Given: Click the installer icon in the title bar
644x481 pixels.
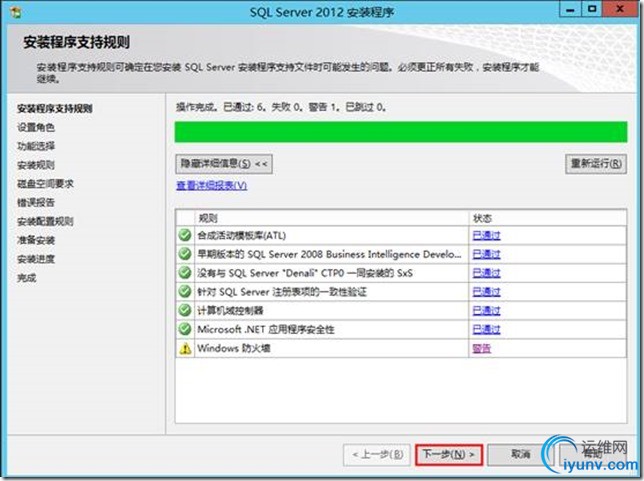Looking at the screenshot, I should tap(16, 12).
